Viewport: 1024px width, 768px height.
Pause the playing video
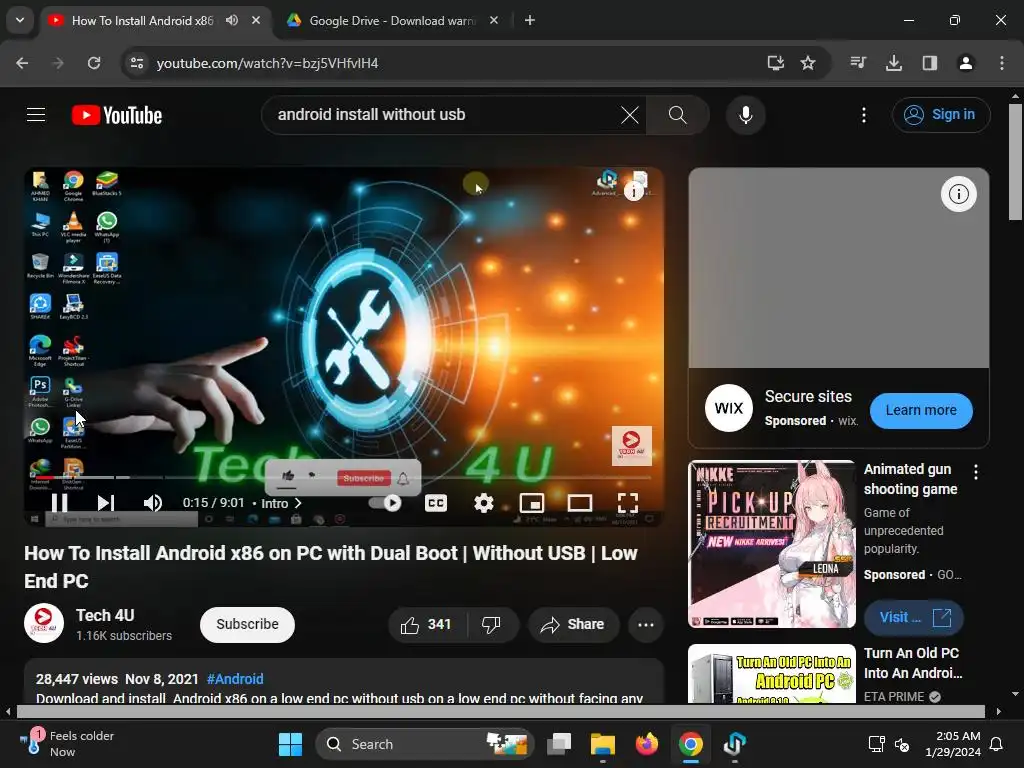click(x=59, y=503)
